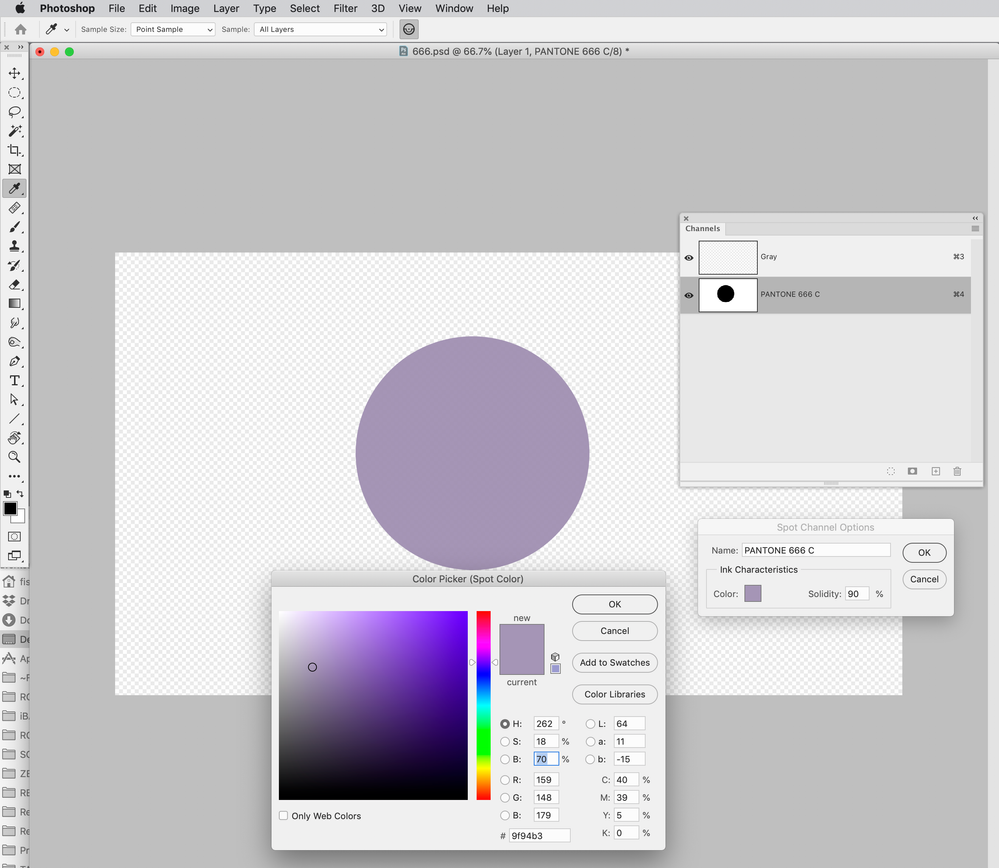This screenshot has height=868, width=999.
Task: Click Load channel as selection icon
Action: click(x=891, y=471)
